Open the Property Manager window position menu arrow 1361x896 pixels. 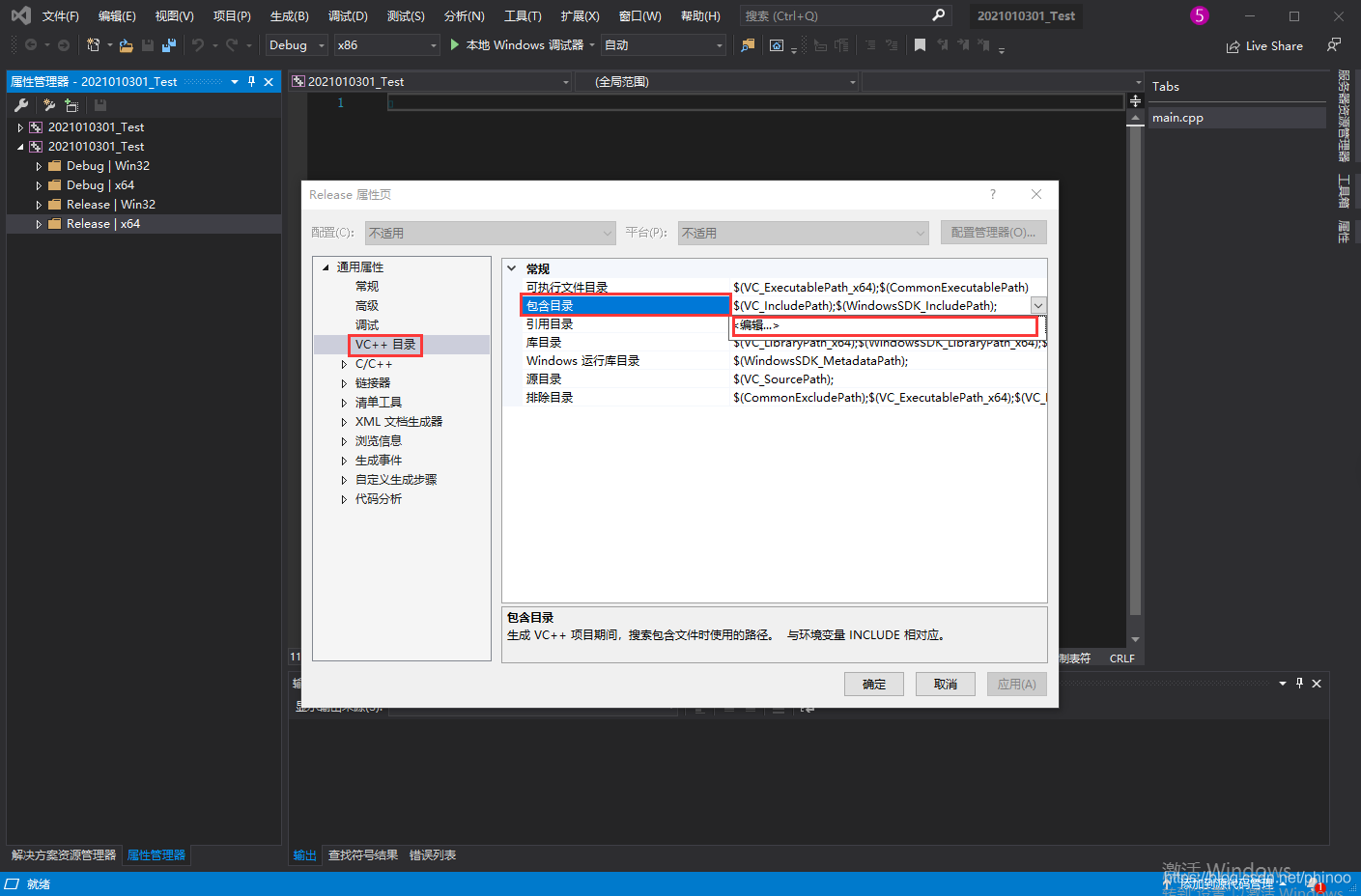pos(235,82)
